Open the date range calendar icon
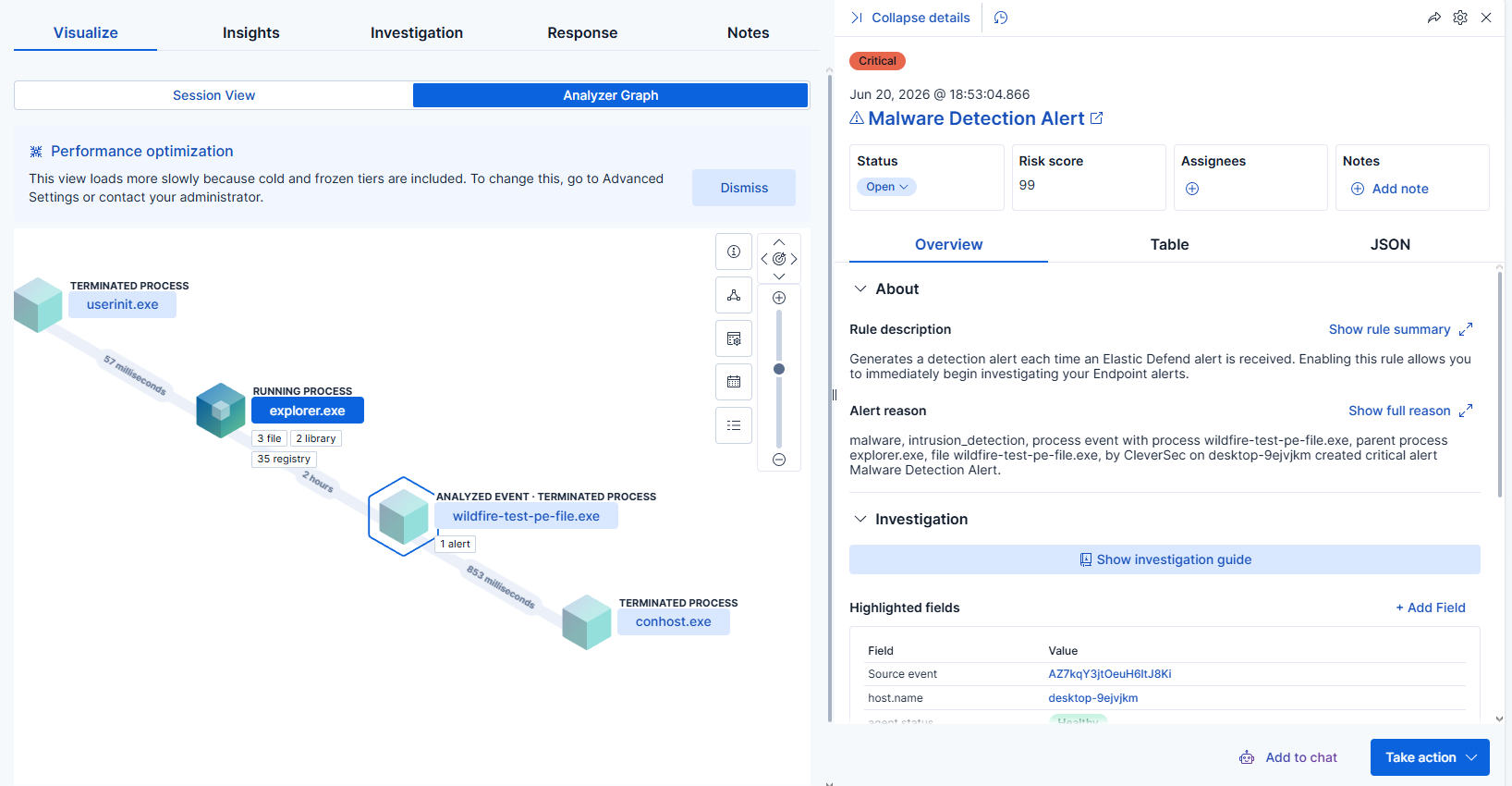 [734, 382]
